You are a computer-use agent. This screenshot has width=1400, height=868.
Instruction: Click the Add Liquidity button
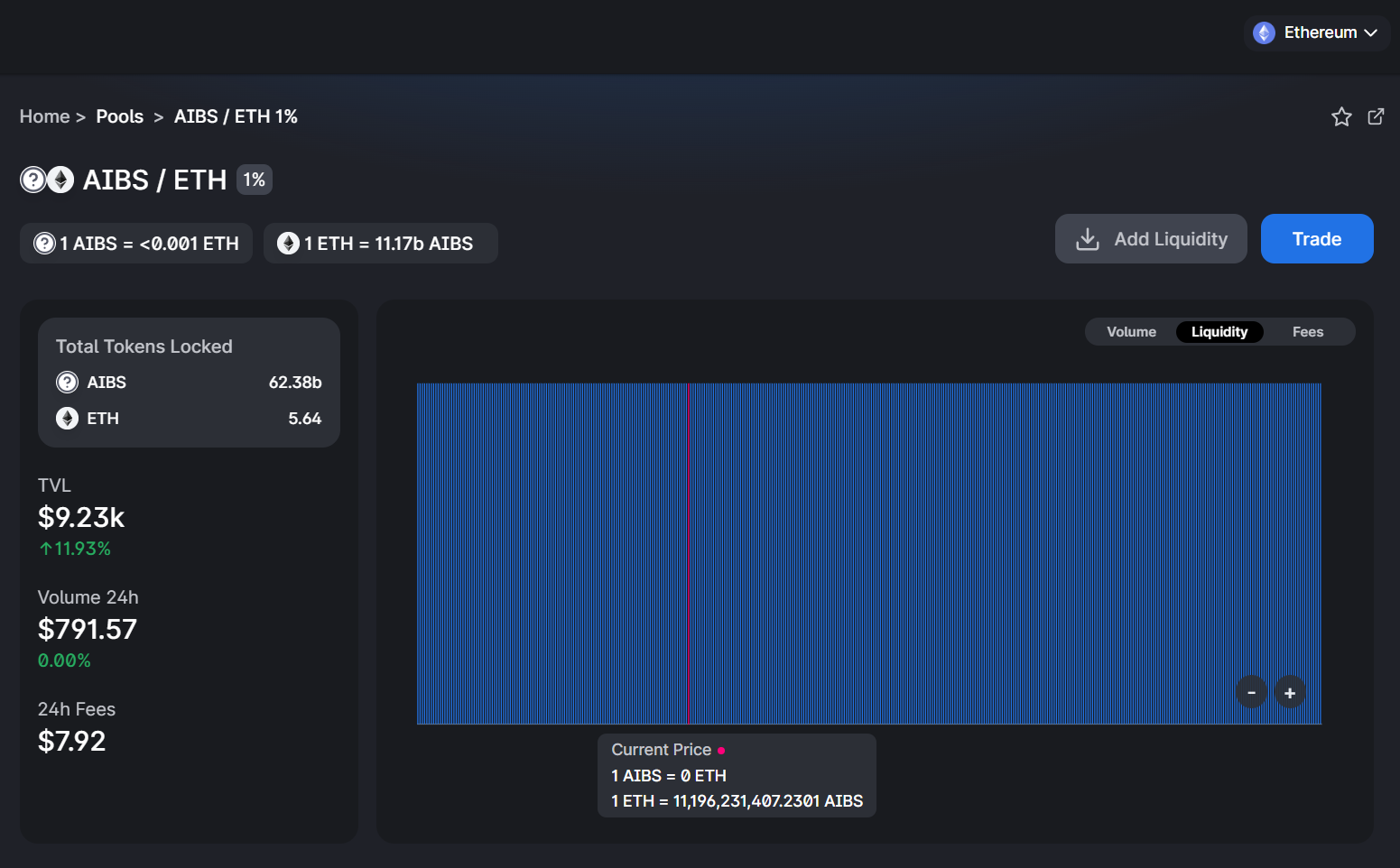tap(1151, 239)
